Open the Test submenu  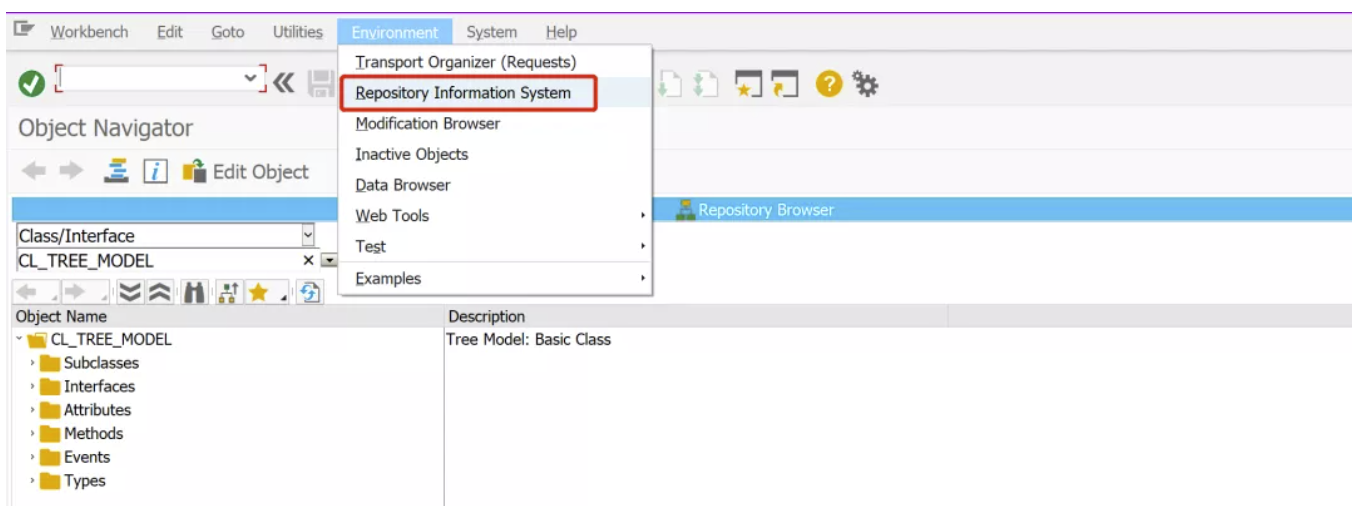pos(496,247)
